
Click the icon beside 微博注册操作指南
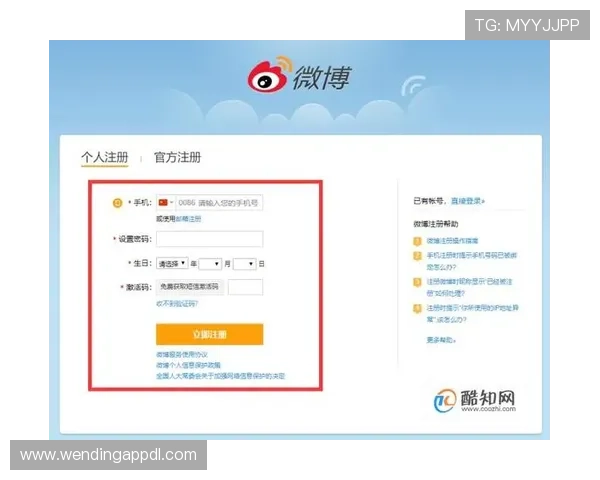(x=417, y=242)
